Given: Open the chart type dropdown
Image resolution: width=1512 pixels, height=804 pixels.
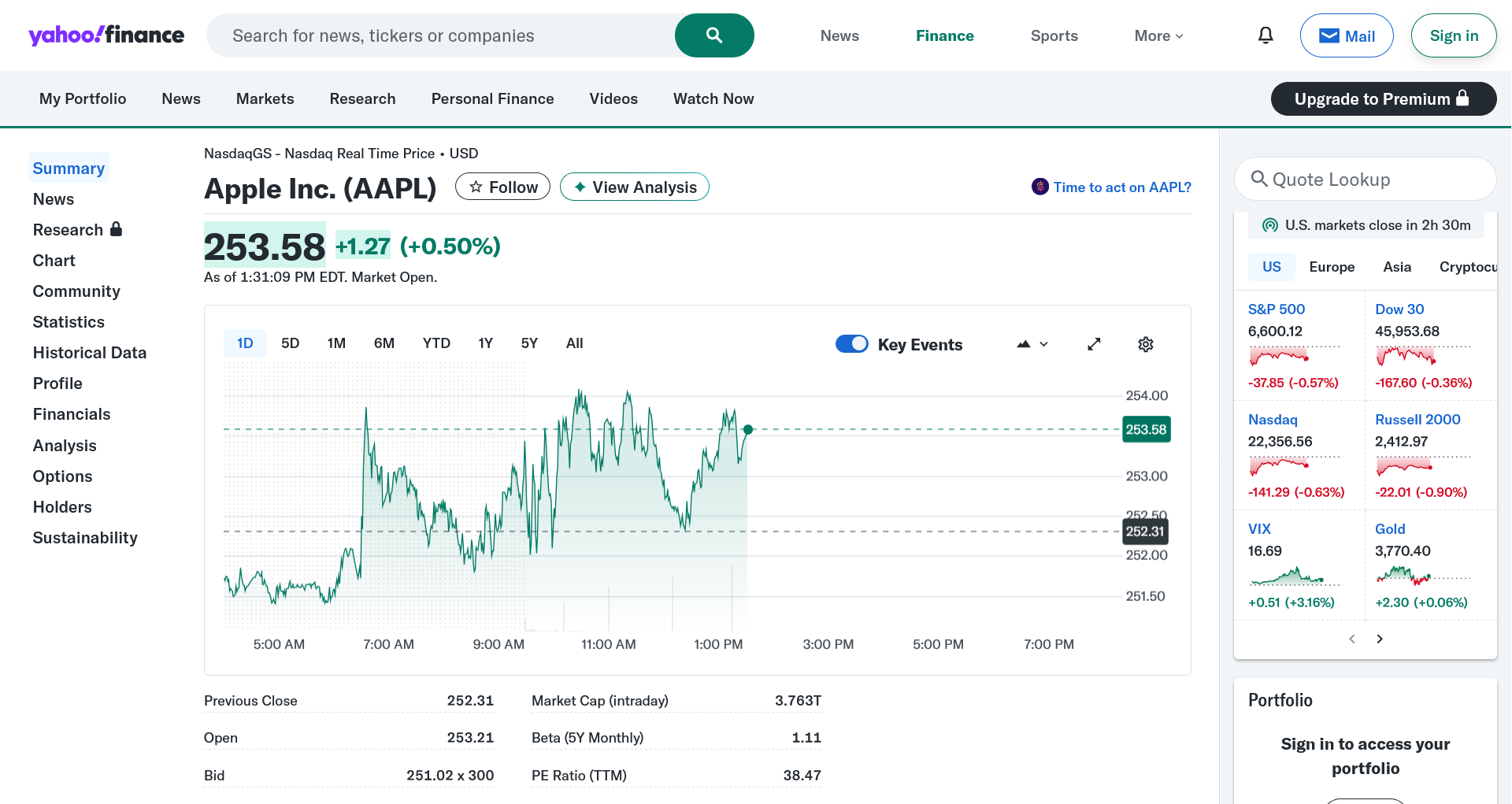Looking at the screenshot, I should point(1032,344).
